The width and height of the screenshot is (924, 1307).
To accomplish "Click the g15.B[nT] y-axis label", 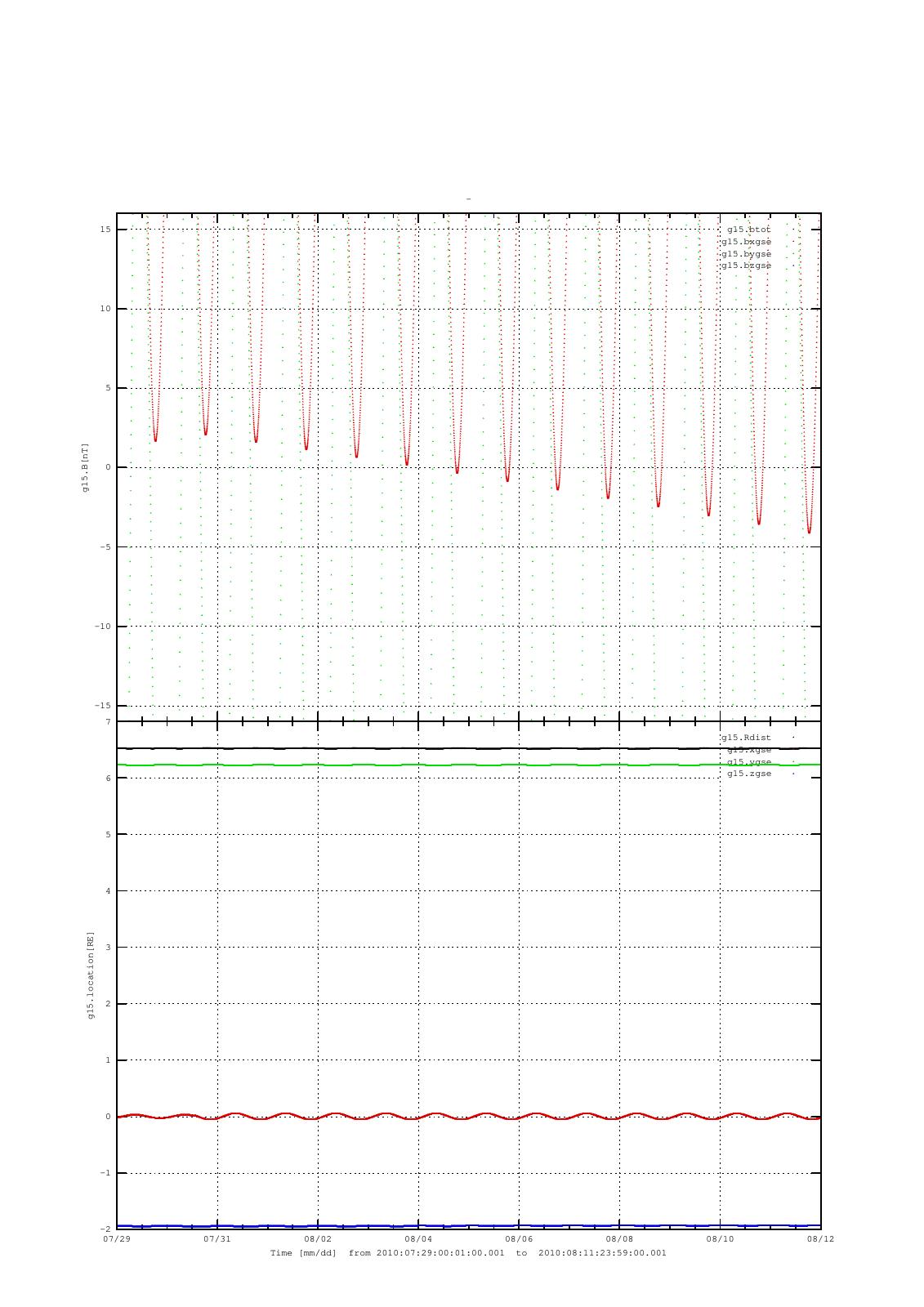I will coord(85,467).
